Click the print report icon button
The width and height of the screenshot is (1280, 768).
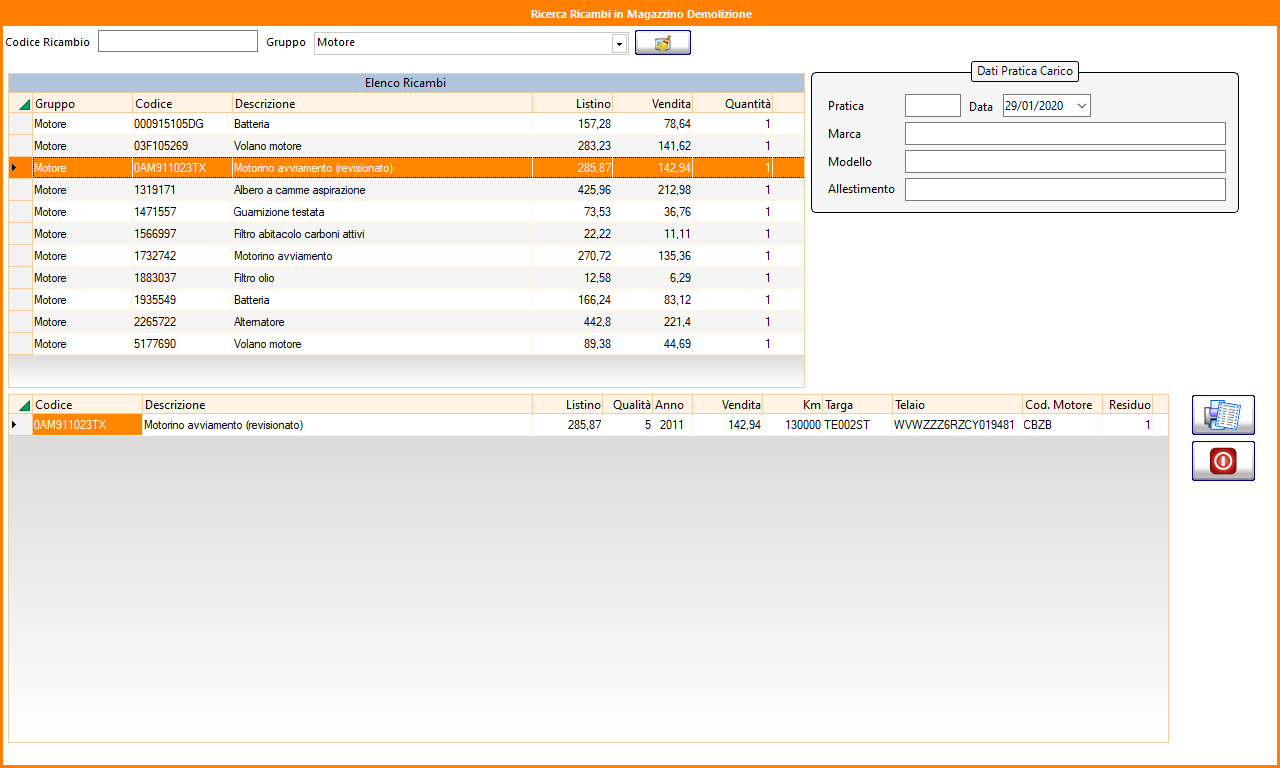coord(1223,415)
